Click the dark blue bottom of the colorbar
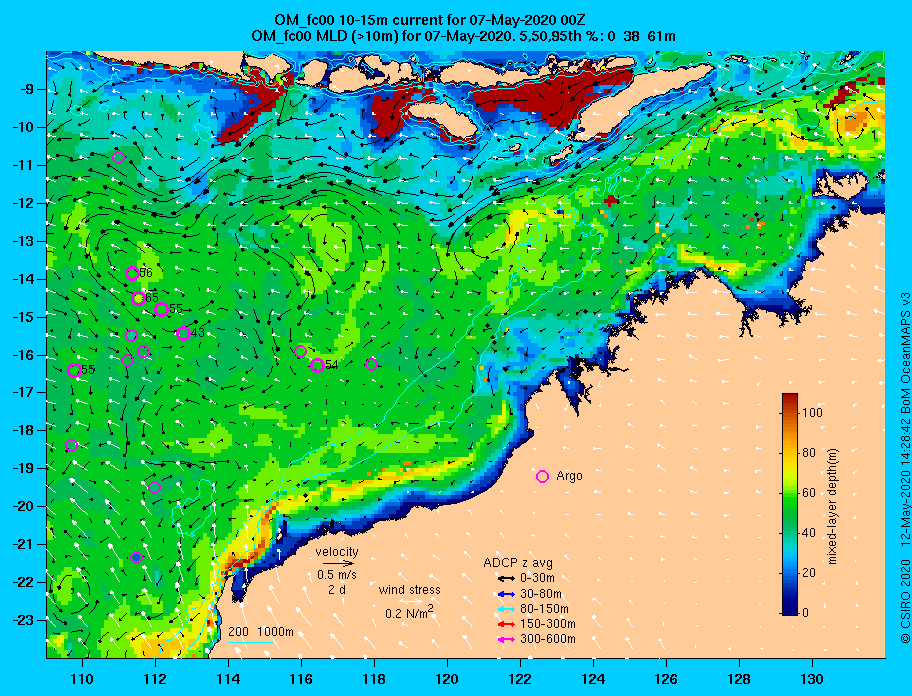 [x=789, y=609]
